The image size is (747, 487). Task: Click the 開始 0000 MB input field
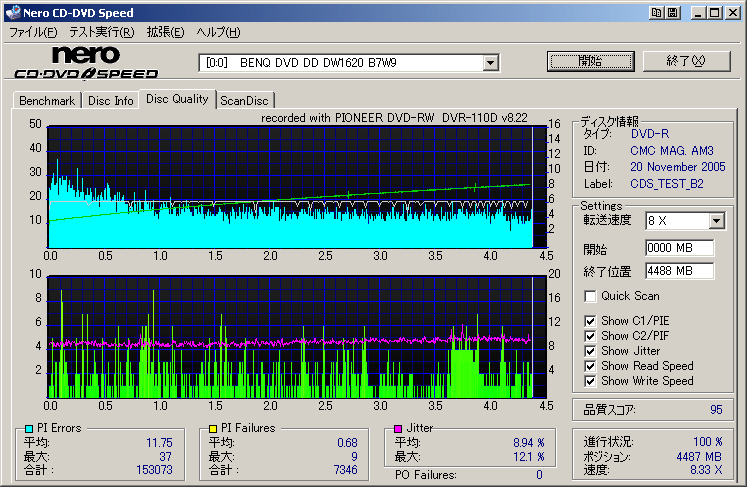(x=679, y=248)
